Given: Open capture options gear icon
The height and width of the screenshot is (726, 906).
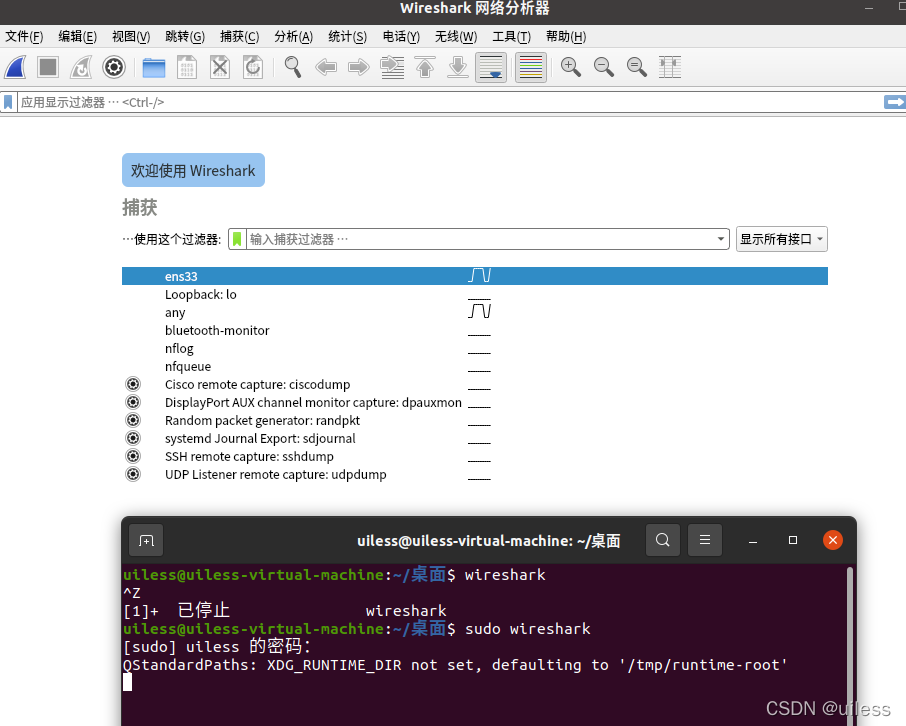Looking at the screenshot, I should [114, 68].
